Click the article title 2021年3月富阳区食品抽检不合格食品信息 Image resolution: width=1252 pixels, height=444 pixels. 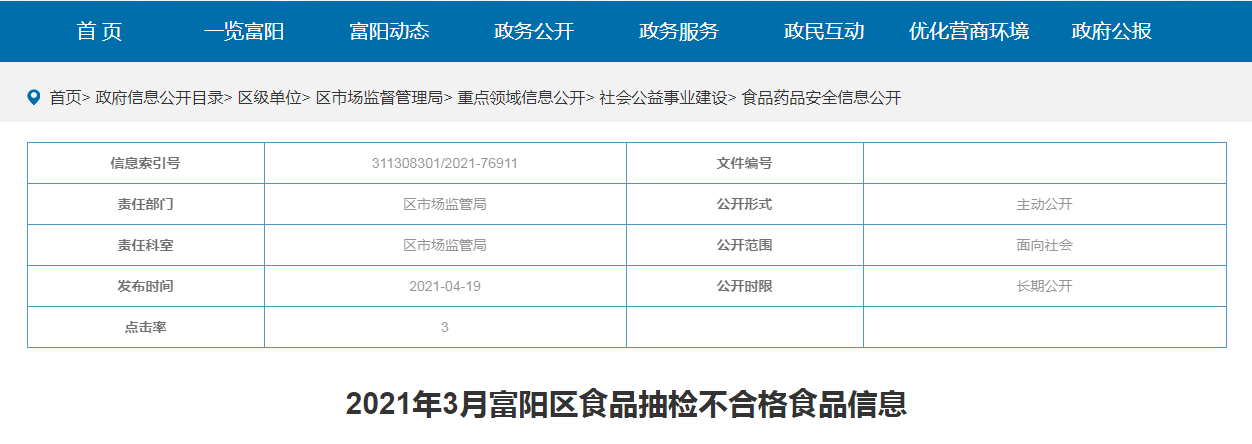coord(626,404)
